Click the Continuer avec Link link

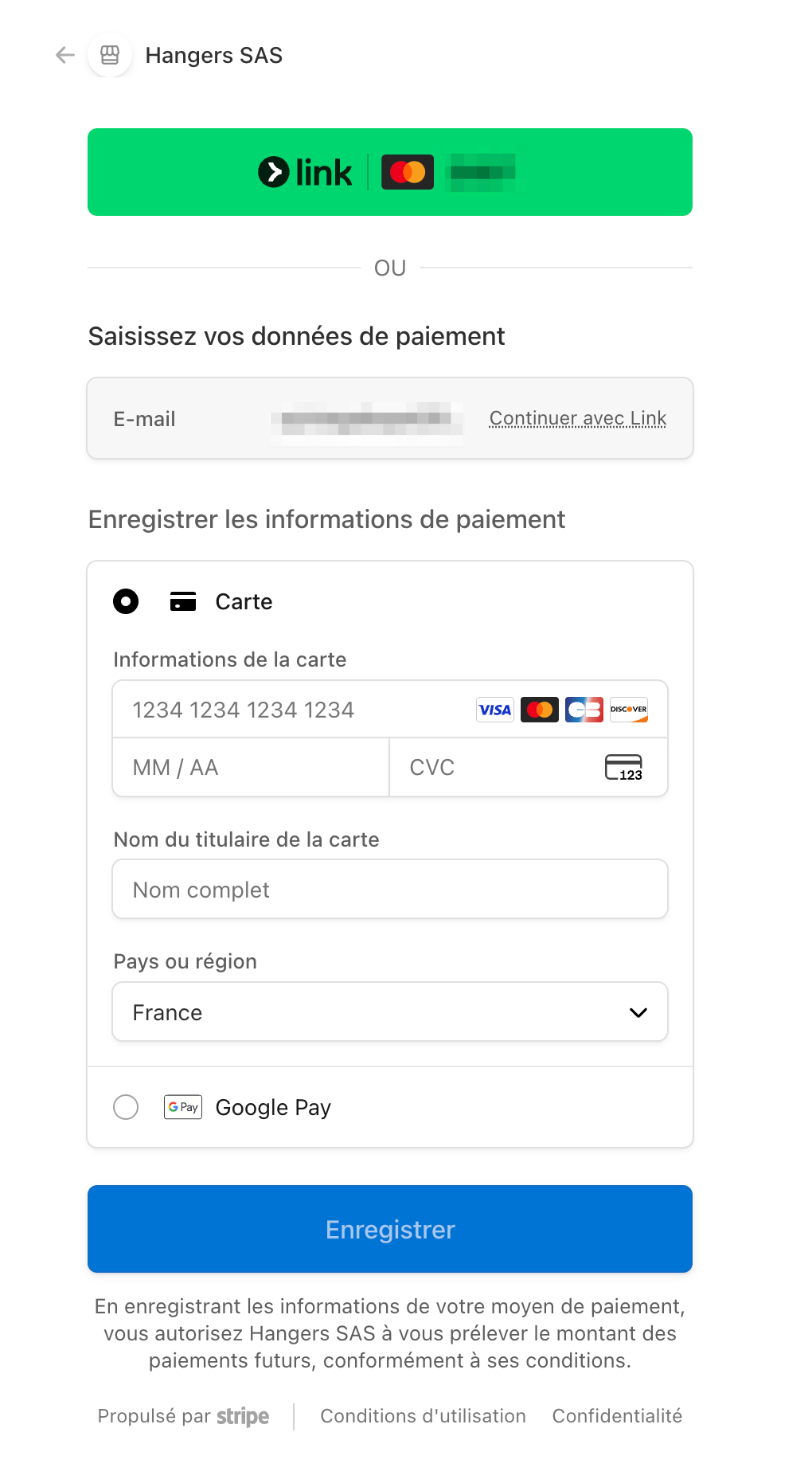point(578,418)
